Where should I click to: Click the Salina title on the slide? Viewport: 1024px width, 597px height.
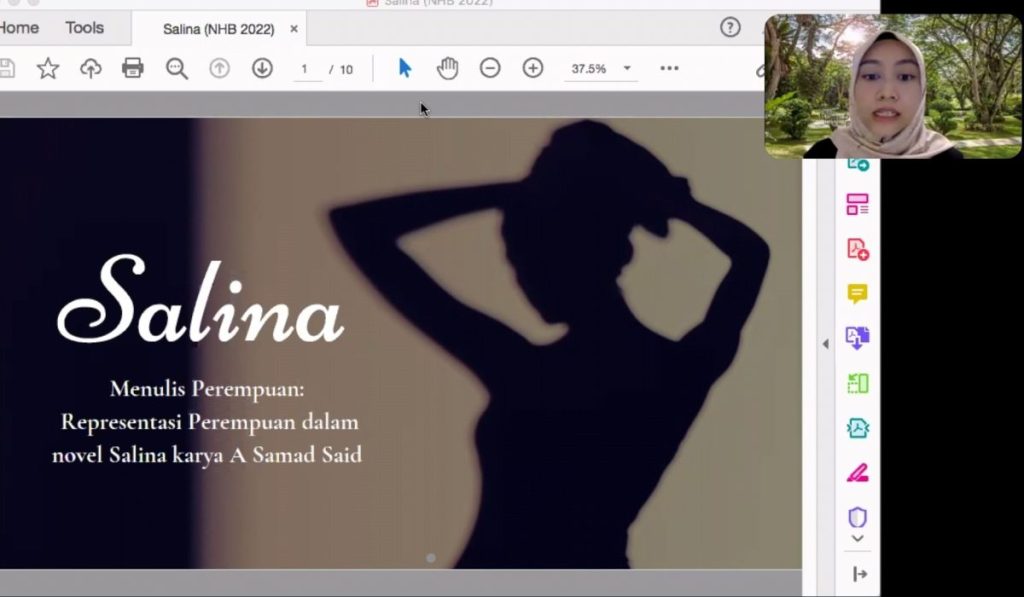(x=200, y=298)
